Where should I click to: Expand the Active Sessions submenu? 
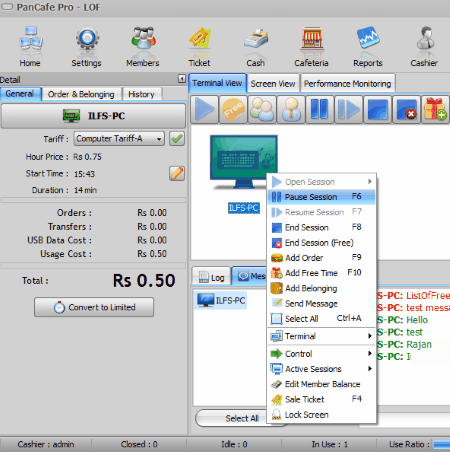(x=322, y=369)
